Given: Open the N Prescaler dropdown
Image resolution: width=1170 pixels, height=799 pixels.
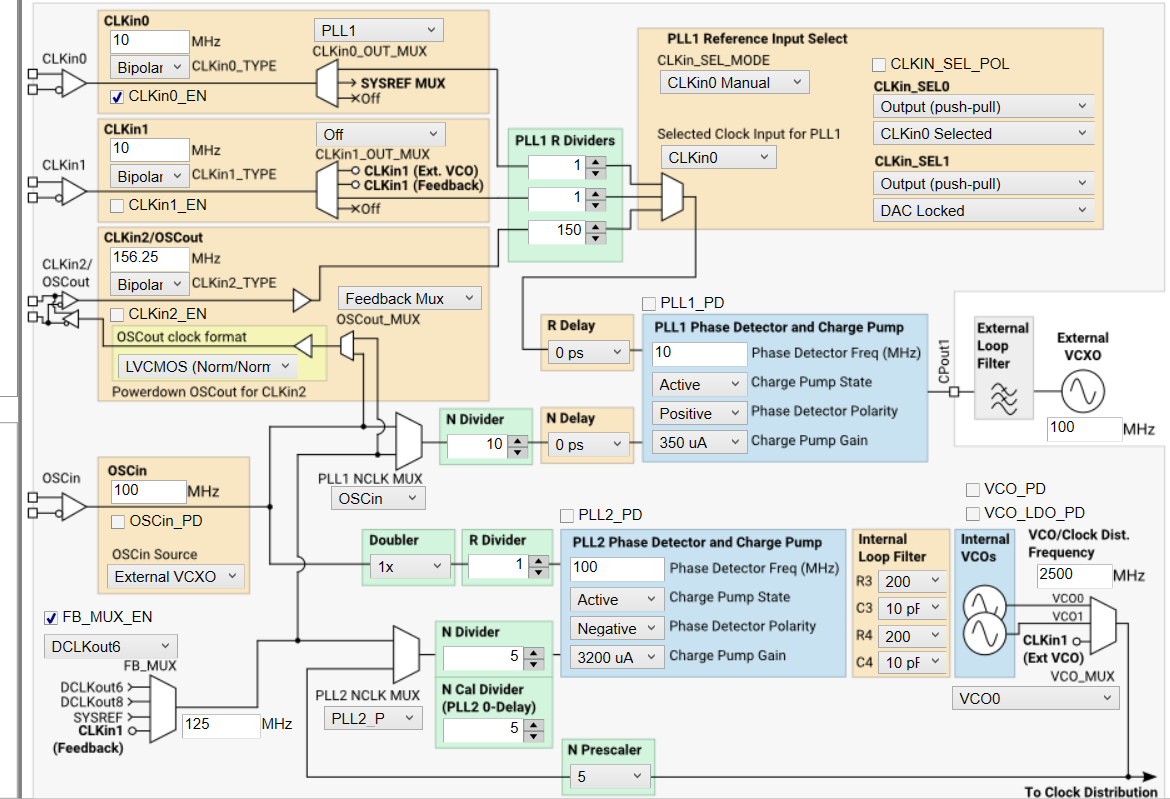Looking at the screenshot, I should click(x=610, y=777).
